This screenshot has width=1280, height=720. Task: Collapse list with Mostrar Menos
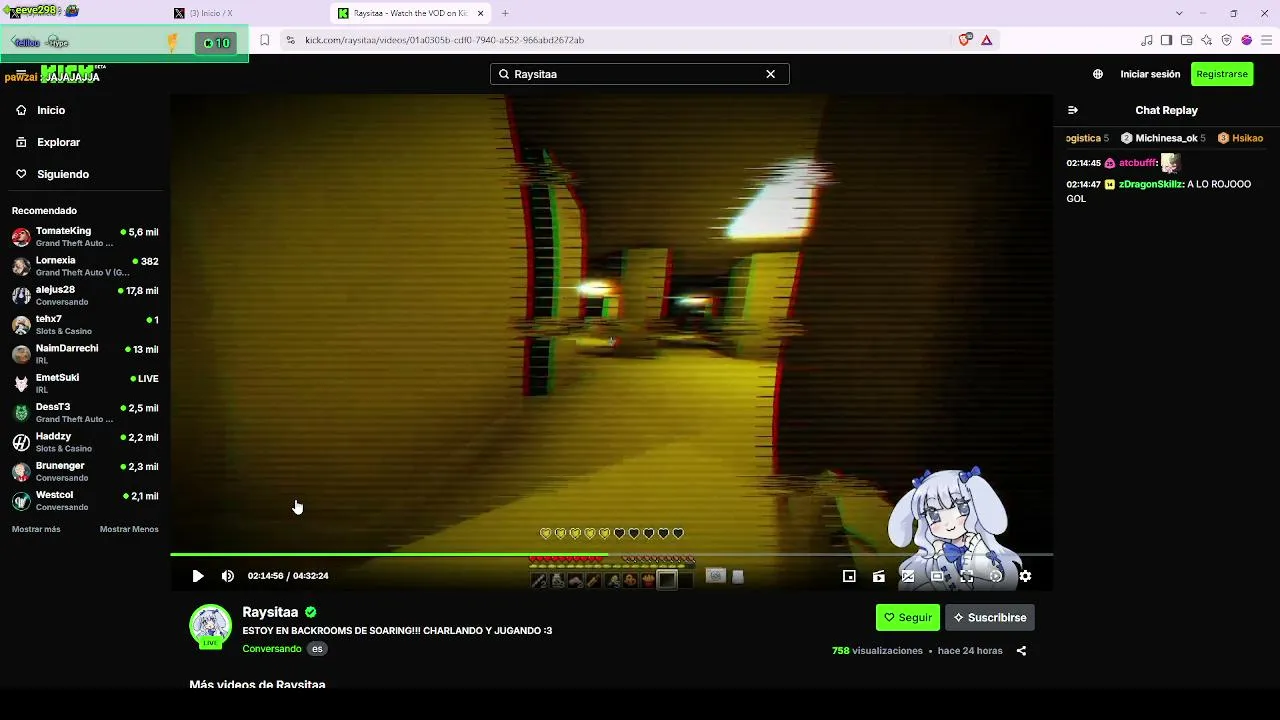(x=129, y=529)
